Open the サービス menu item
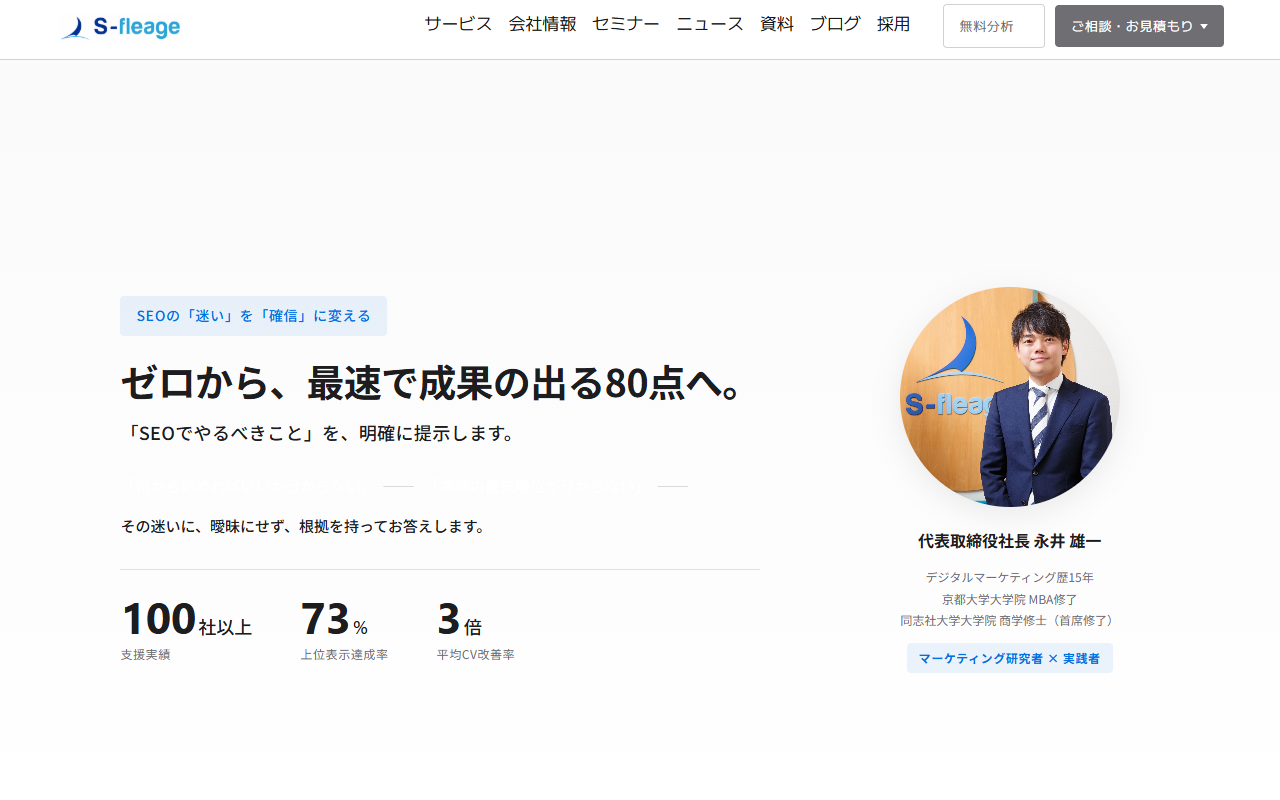Image resolution: width=1280 pixels, height=800 pixels. click(458, 25)
